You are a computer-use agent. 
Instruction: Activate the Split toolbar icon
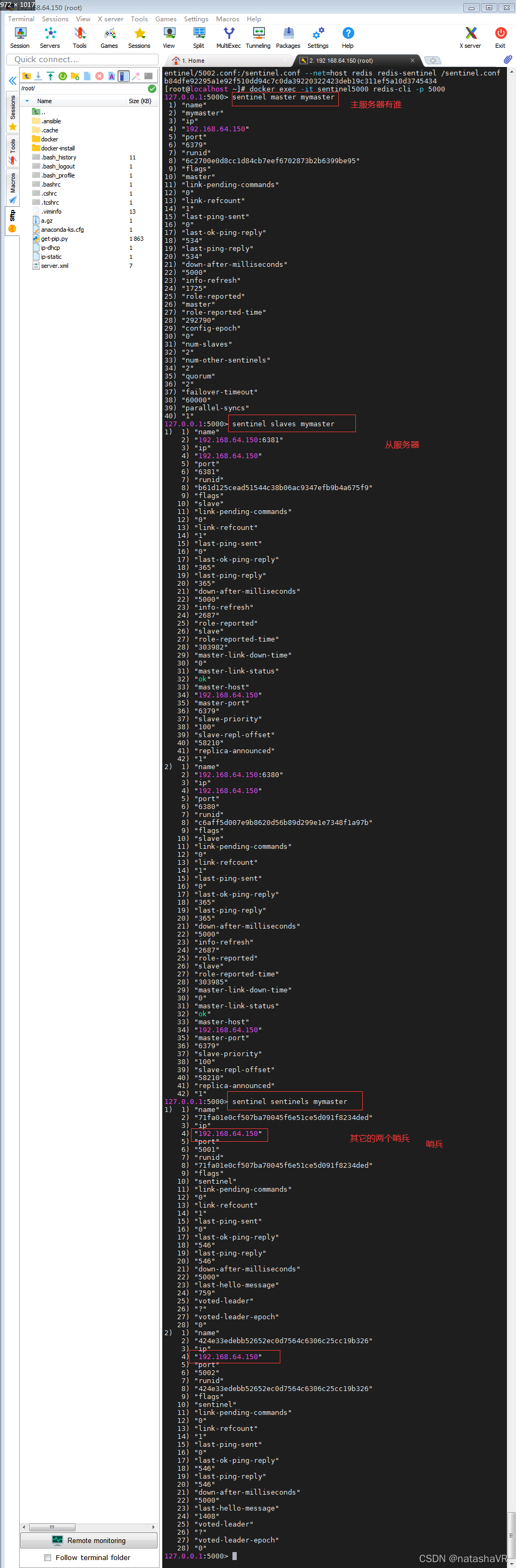point(198,38)
